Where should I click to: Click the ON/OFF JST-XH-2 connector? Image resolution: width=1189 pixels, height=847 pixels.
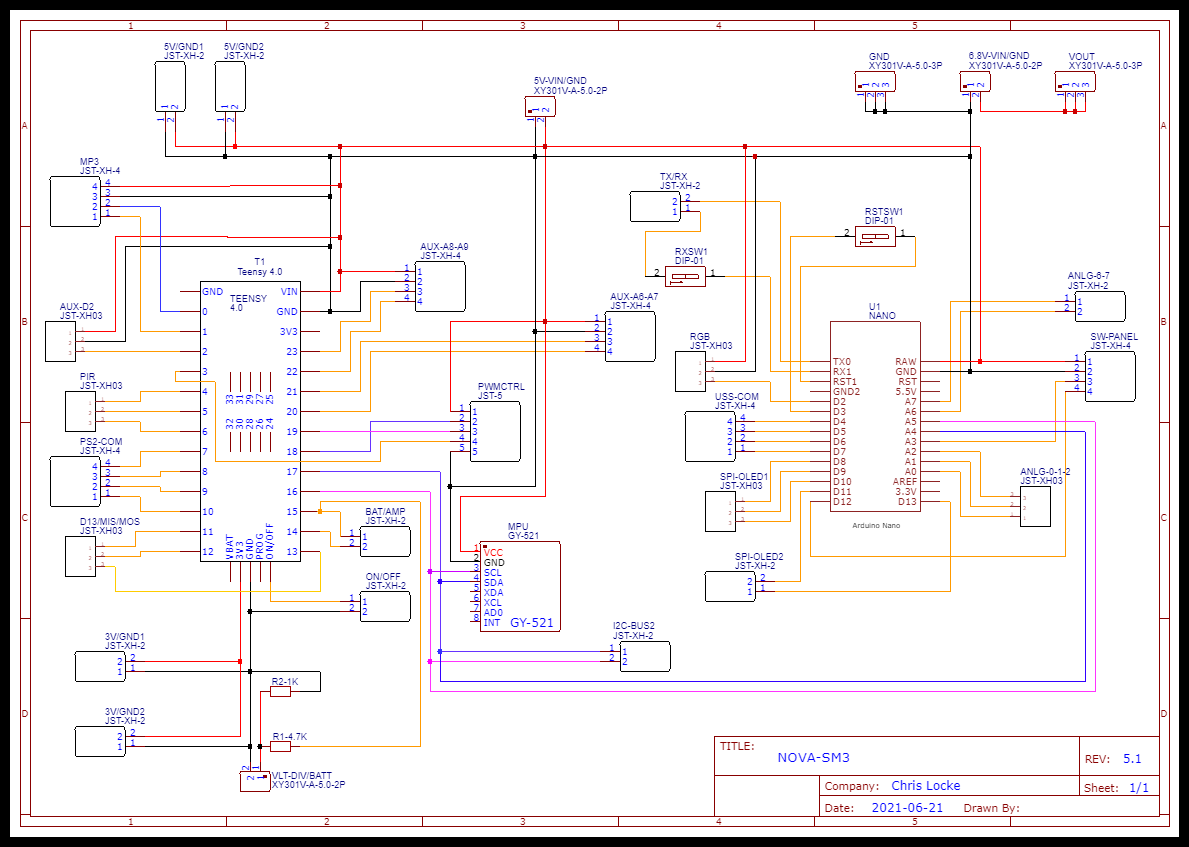click(x=384, y=604)
